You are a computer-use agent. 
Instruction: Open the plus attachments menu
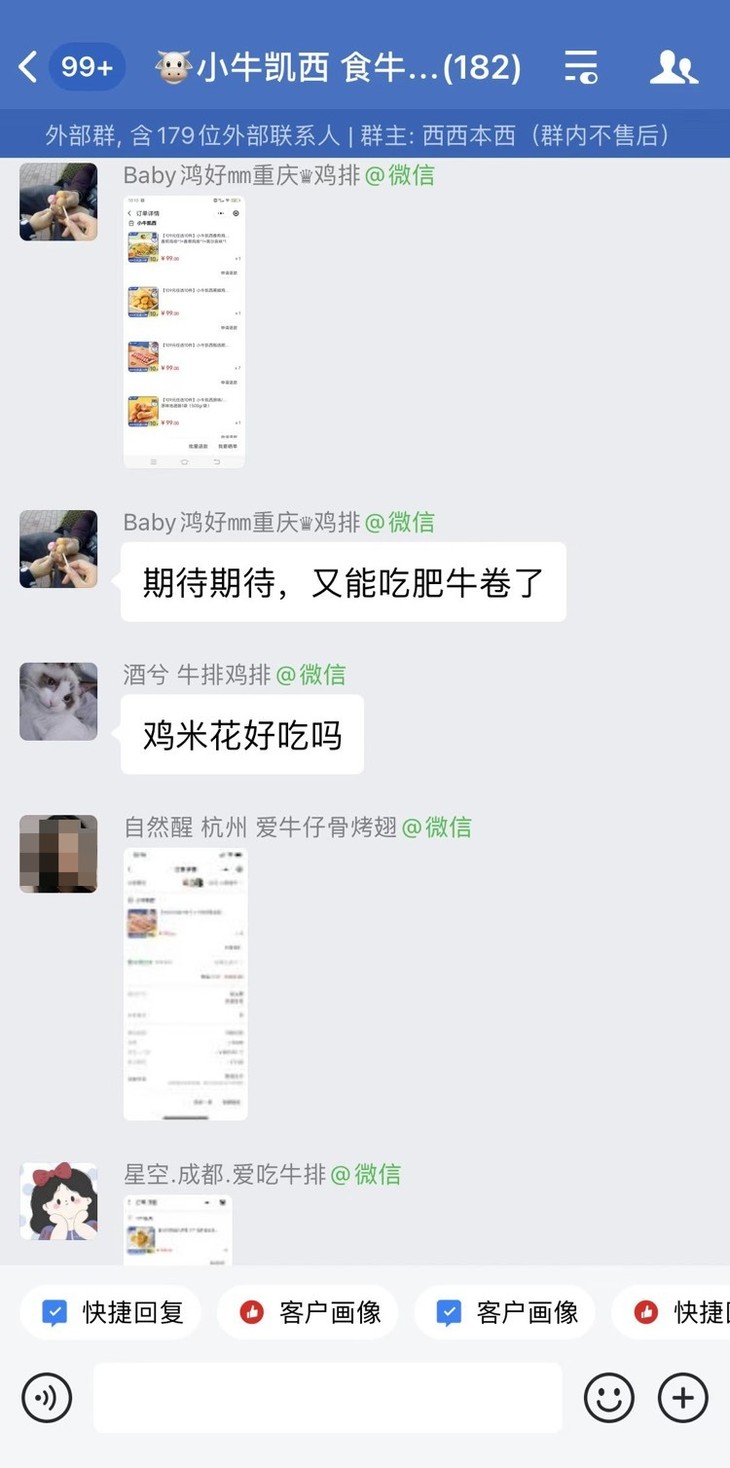point(683,1397)
